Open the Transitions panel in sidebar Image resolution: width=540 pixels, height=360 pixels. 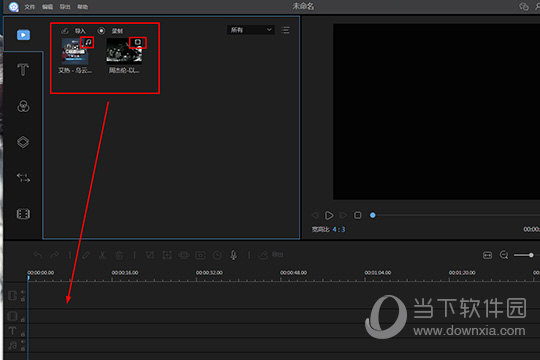pyautogui.click(x=23, y=178)
